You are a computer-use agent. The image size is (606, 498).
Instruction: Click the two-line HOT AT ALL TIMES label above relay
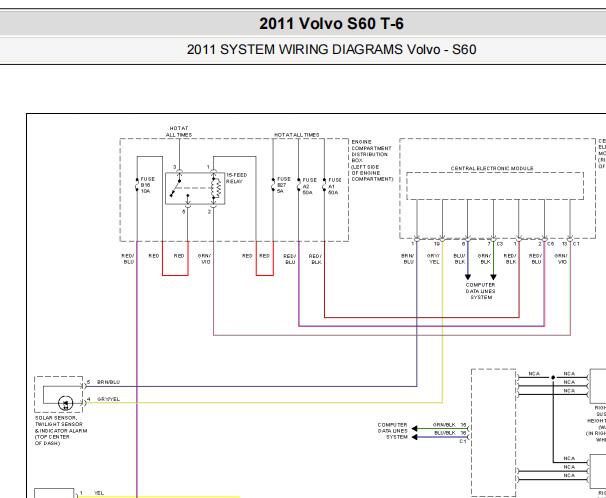[x=179, y=131]
